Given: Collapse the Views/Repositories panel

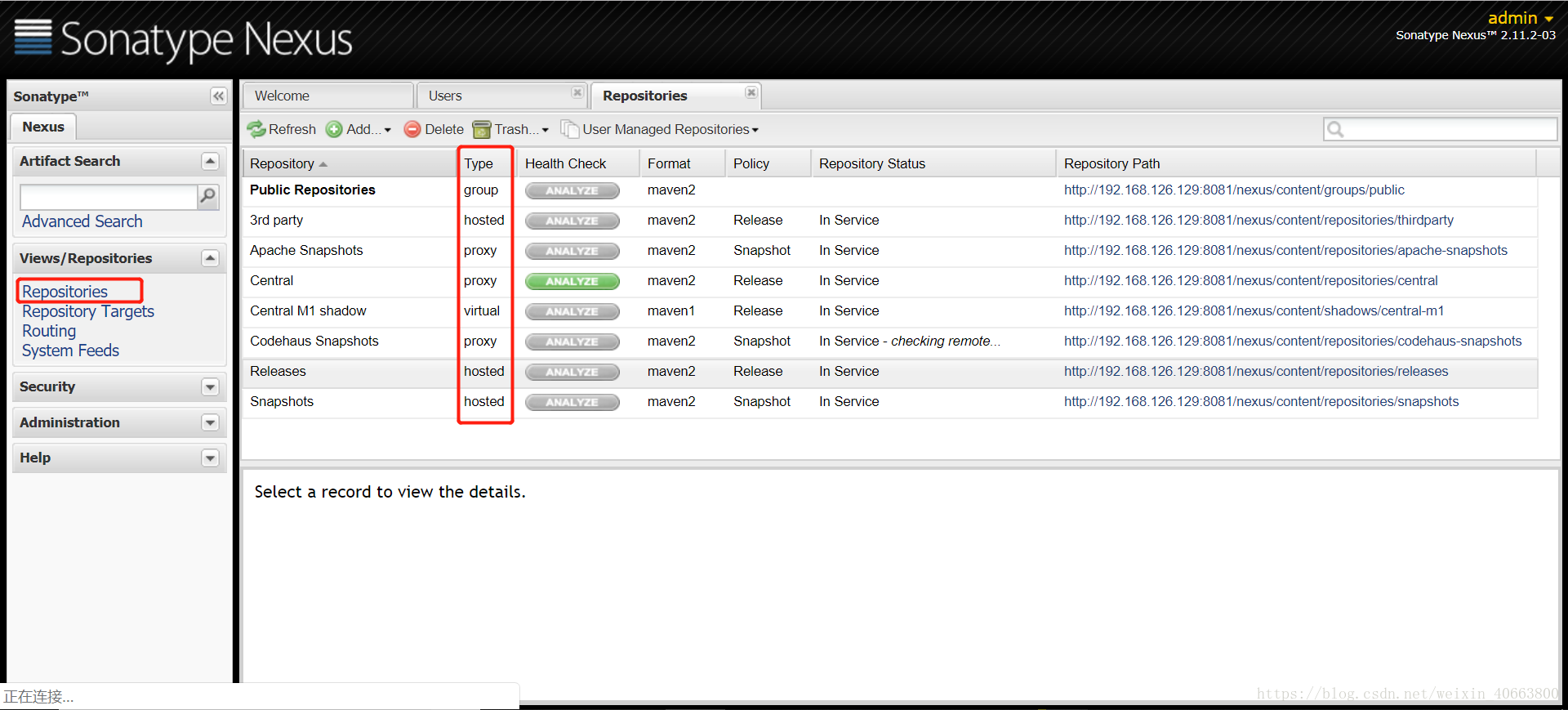Looking at the screenshot, I should (x=210, y=258).
